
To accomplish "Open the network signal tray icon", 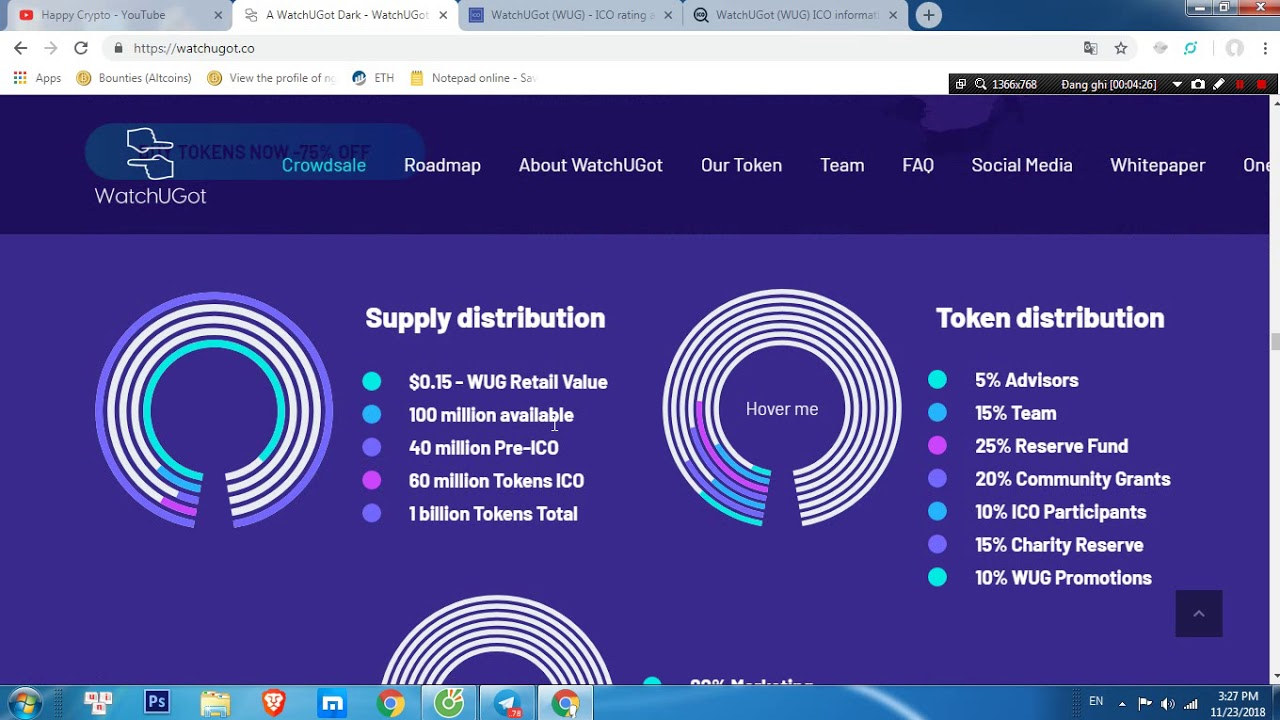I will [1191, 703].
